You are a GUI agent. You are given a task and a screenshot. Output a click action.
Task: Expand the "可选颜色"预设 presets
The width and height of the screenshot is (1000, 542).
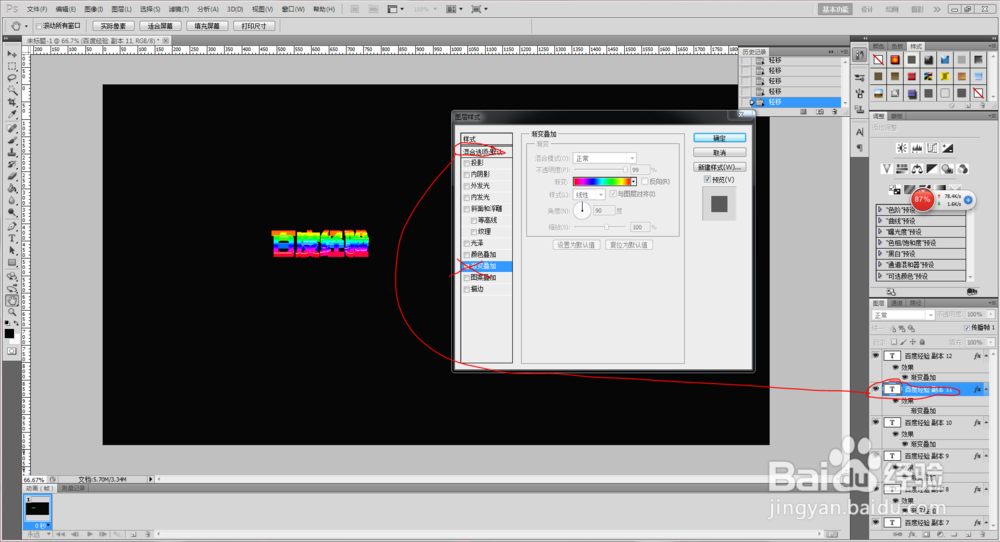point(880,276)
